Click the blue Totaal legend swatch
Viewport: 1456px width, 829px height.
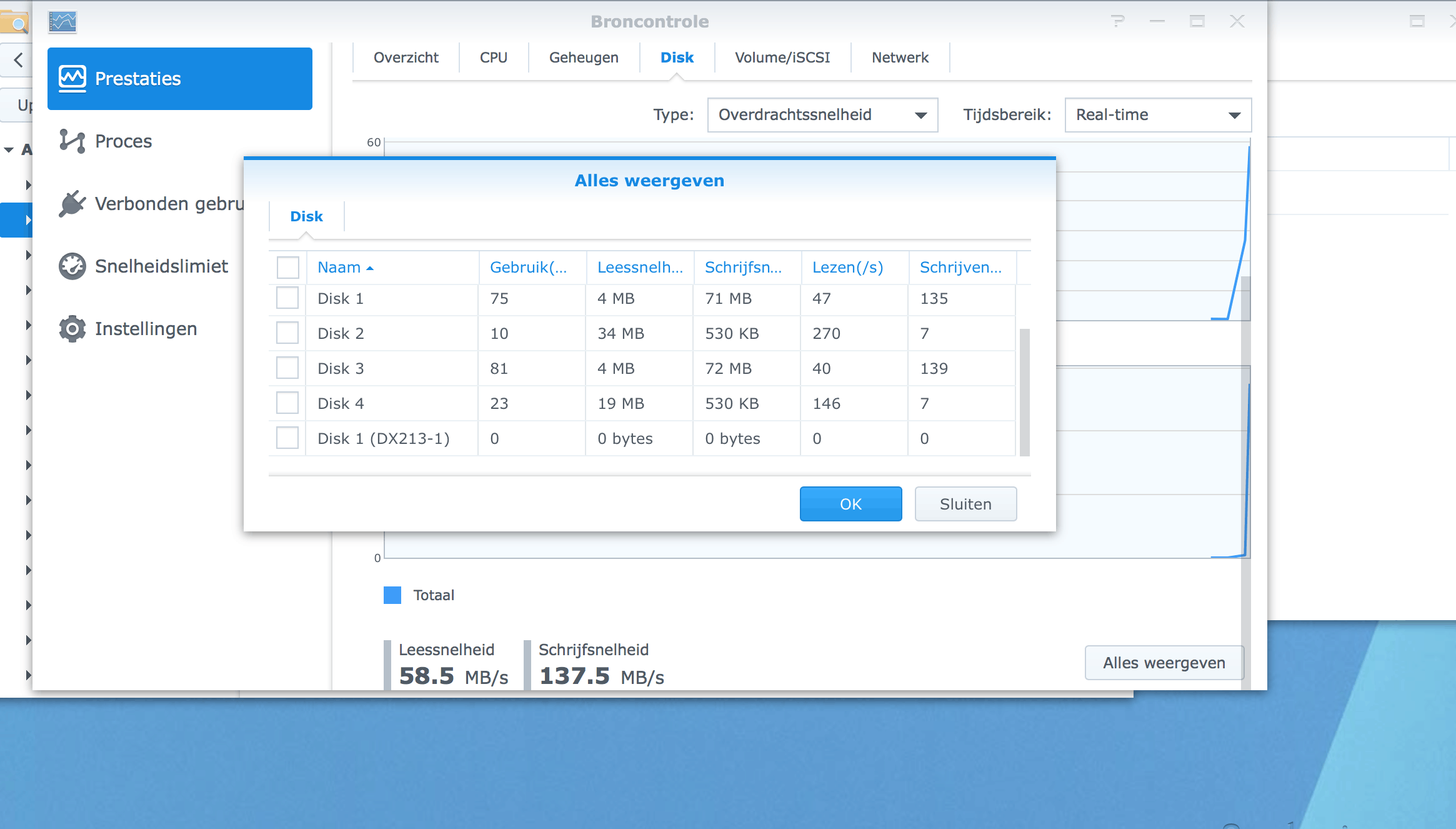coord(392,595)
